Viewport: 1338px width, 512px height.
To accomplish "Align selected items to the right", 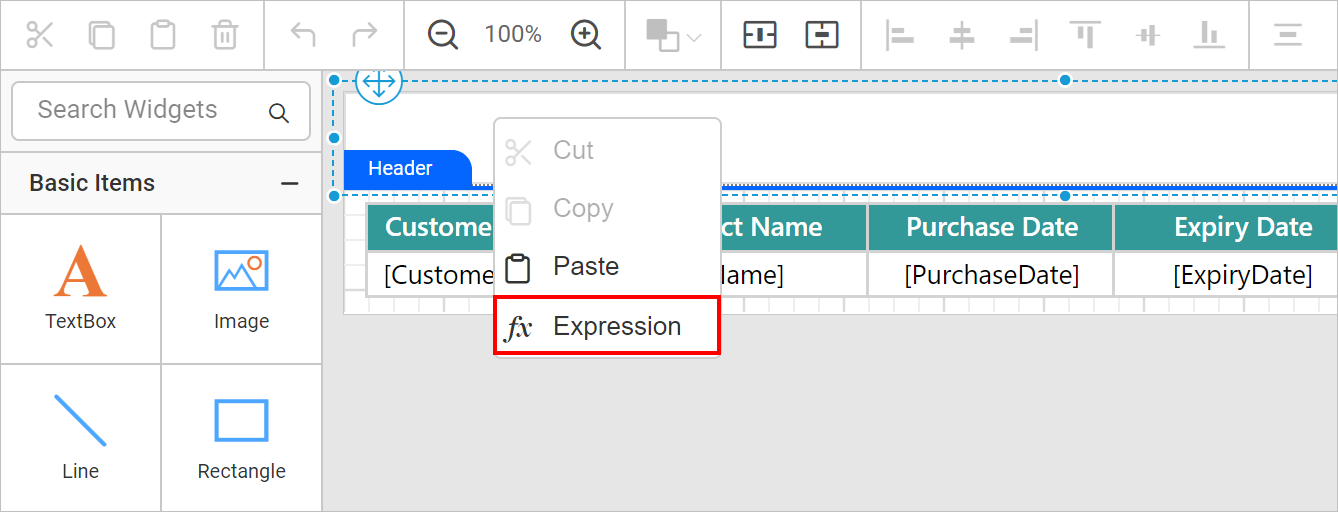I will 1024,35.
